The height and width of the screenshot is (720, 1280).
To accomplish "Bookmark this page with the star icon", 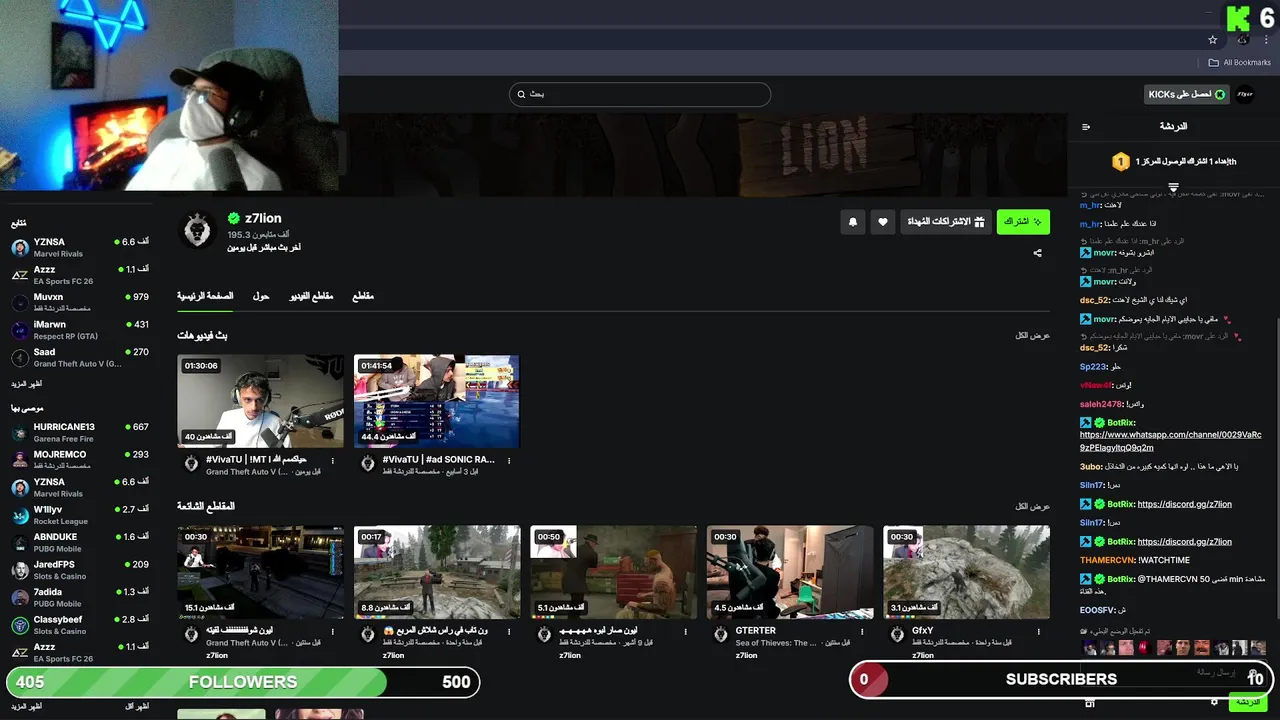I will click(1212, 40).
